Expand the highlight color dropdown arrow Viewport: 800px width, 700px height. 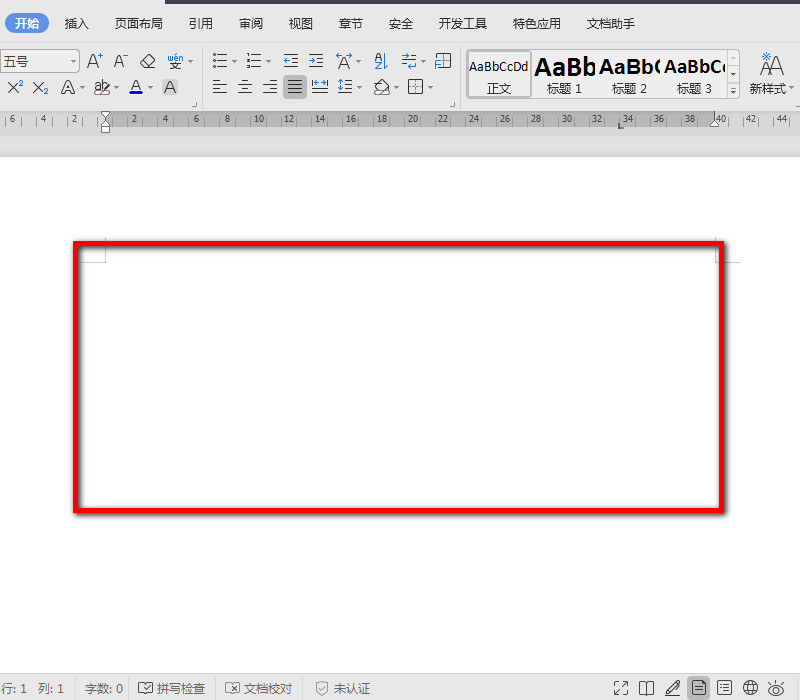117,88
